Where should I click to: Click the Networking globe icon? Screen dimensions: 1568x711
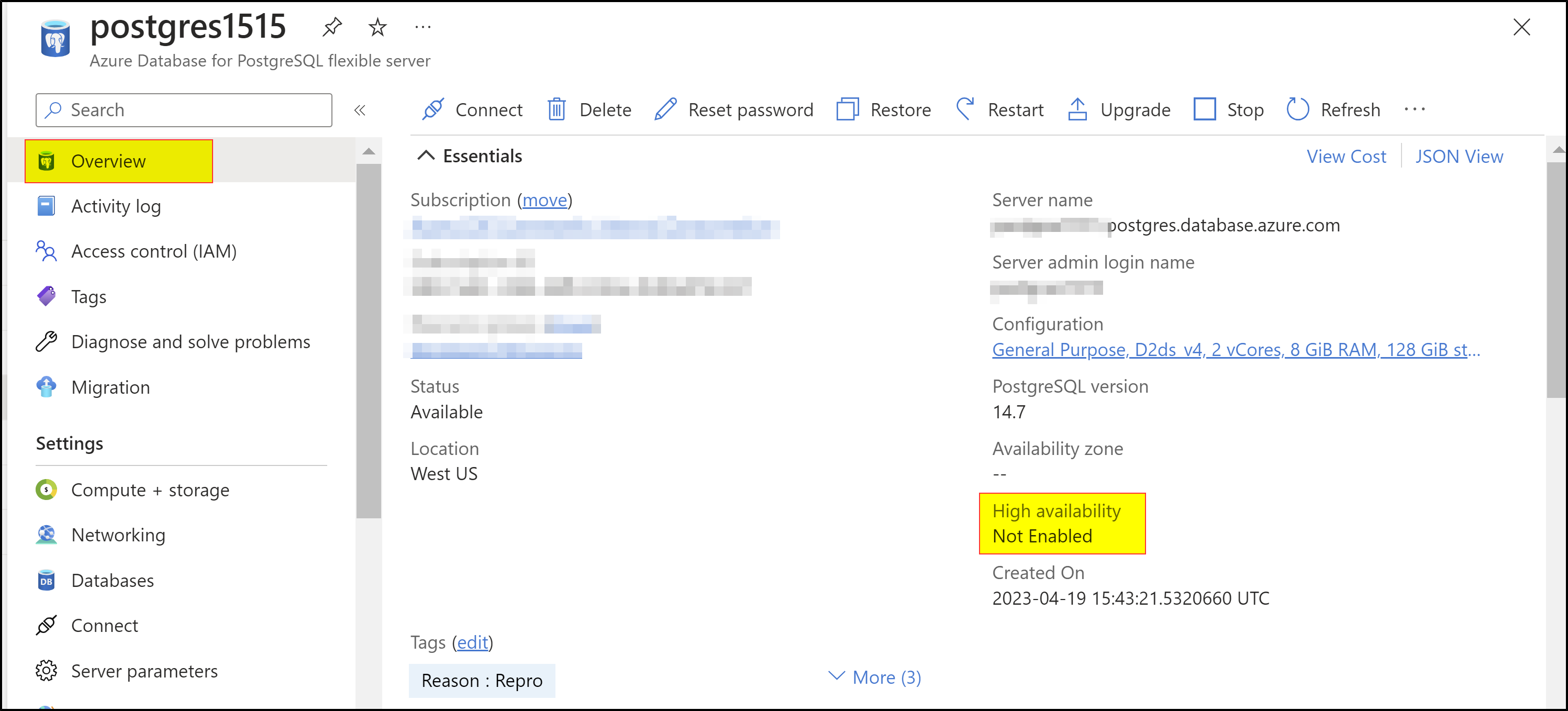click(x=46, y=535)
